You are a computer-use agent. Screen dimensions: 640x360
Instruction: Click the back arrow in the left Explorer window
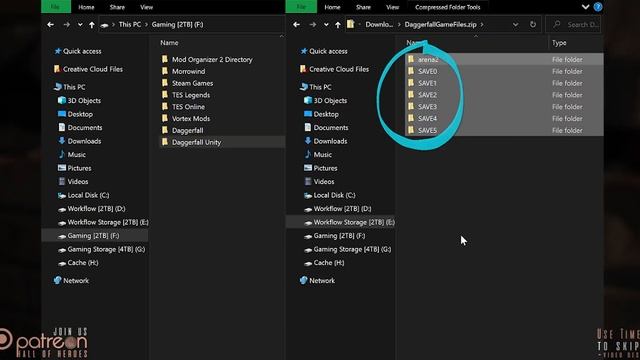tap(50, 24)
